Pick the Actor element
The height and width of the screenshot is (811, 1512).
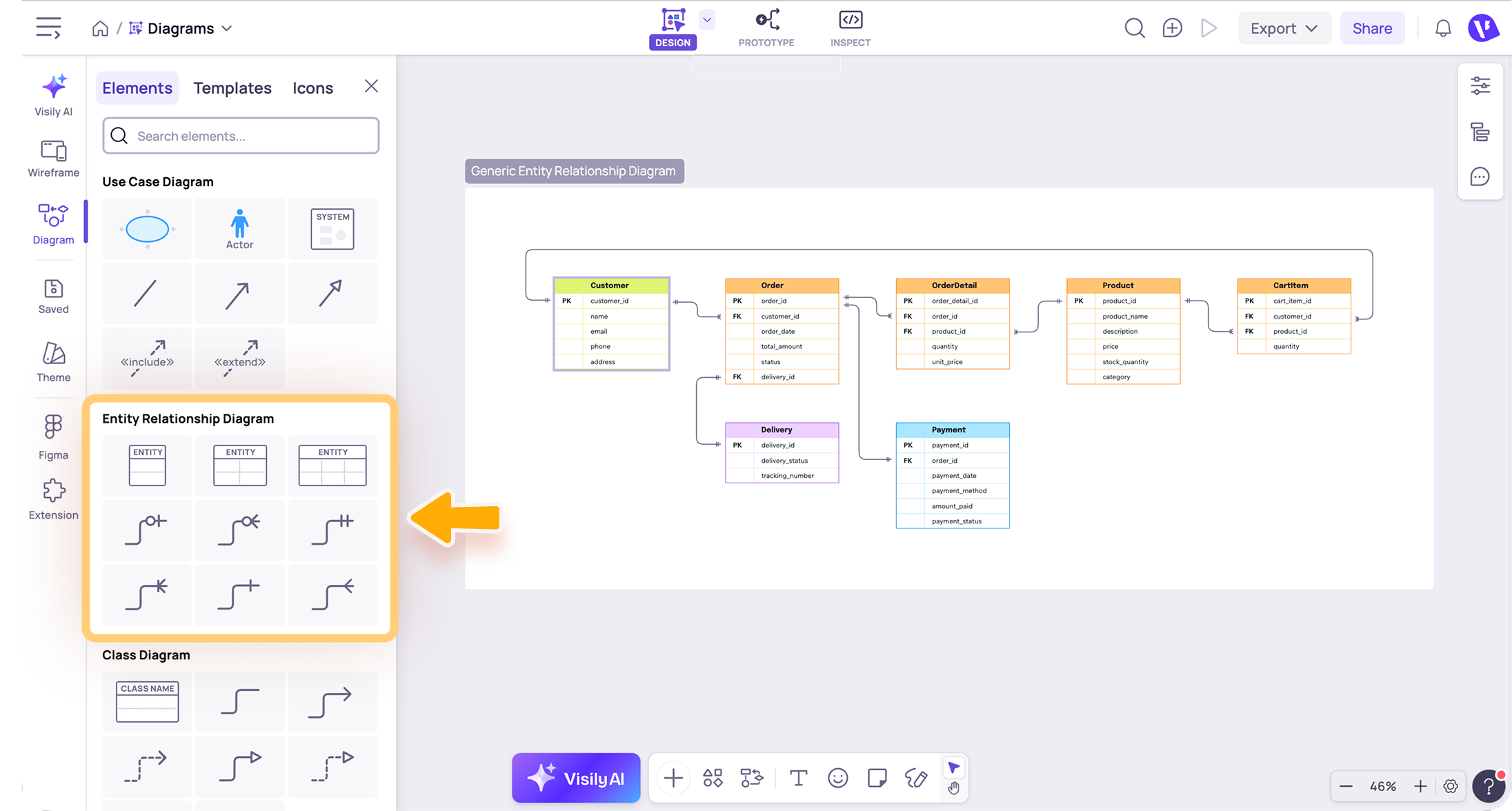coord(239,229)
